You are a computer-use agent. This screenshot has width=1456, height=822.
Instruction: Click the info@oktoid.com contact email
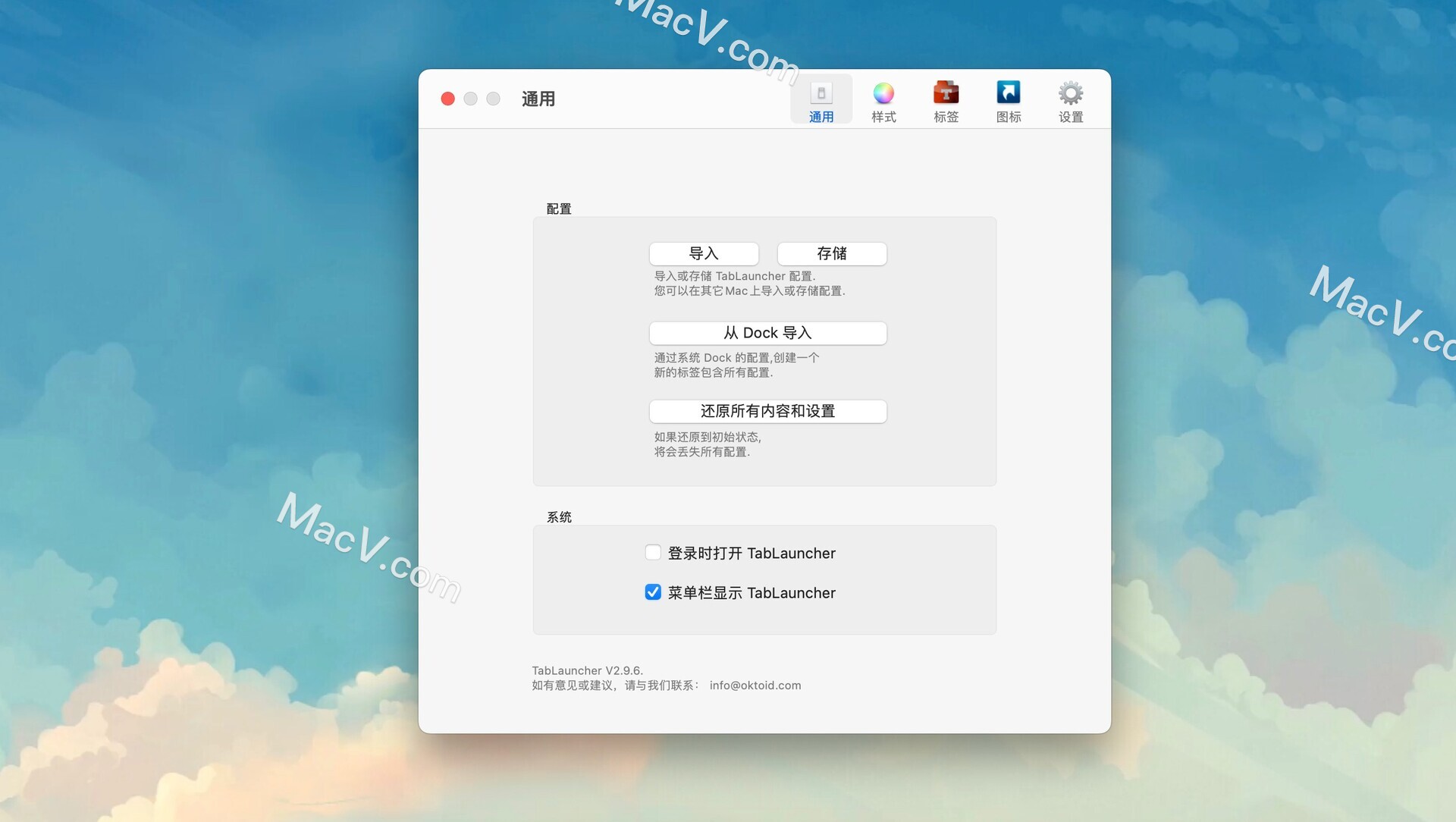[x=755, y=686]
